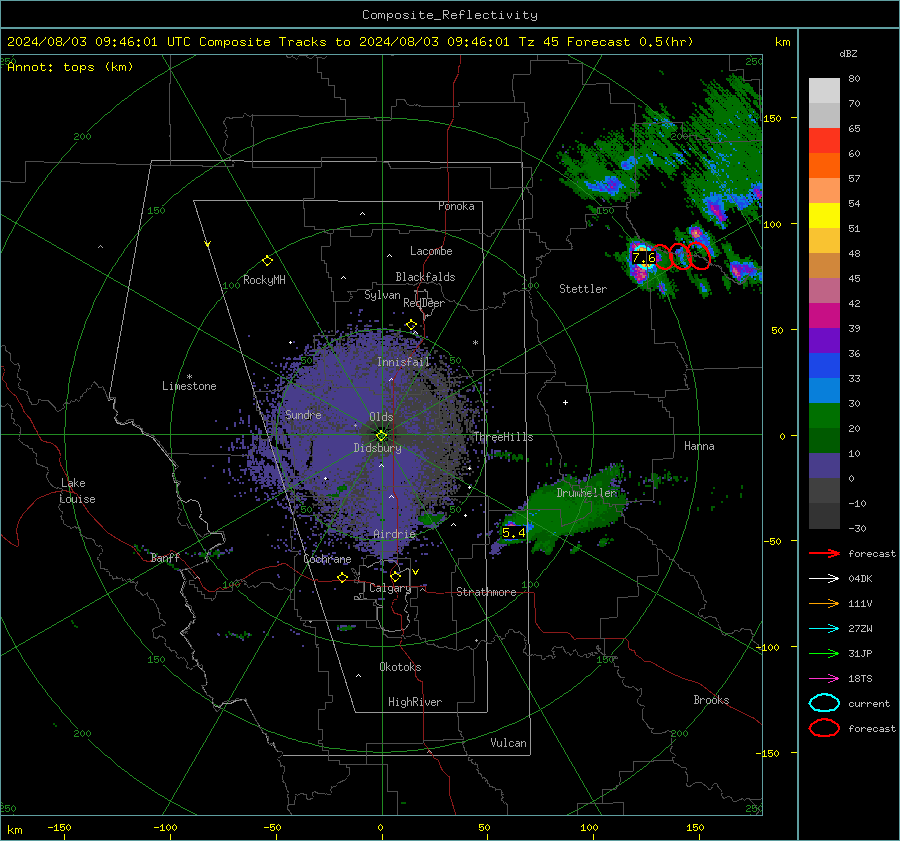Click the Okotoks town label
900x841 pixels.
pyautogui.click(x=400, y=666)
